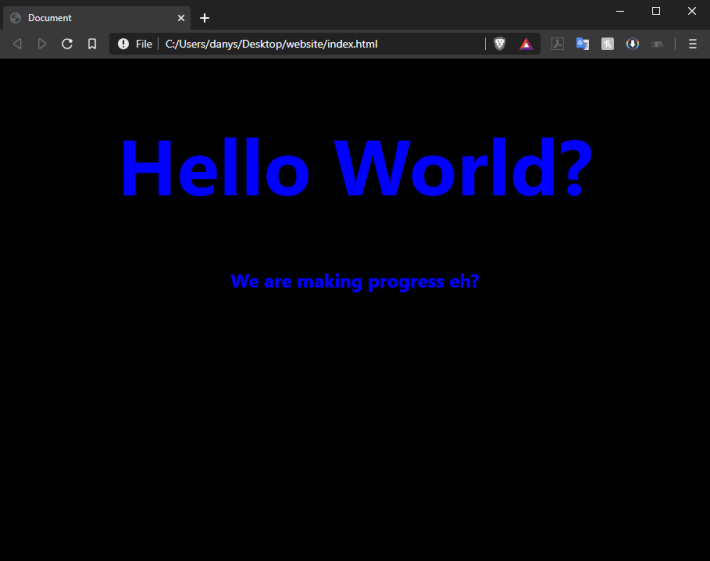Open a new tab with the plus button
Viewport: 710px width, 561px height.
[x=205, y=18]
